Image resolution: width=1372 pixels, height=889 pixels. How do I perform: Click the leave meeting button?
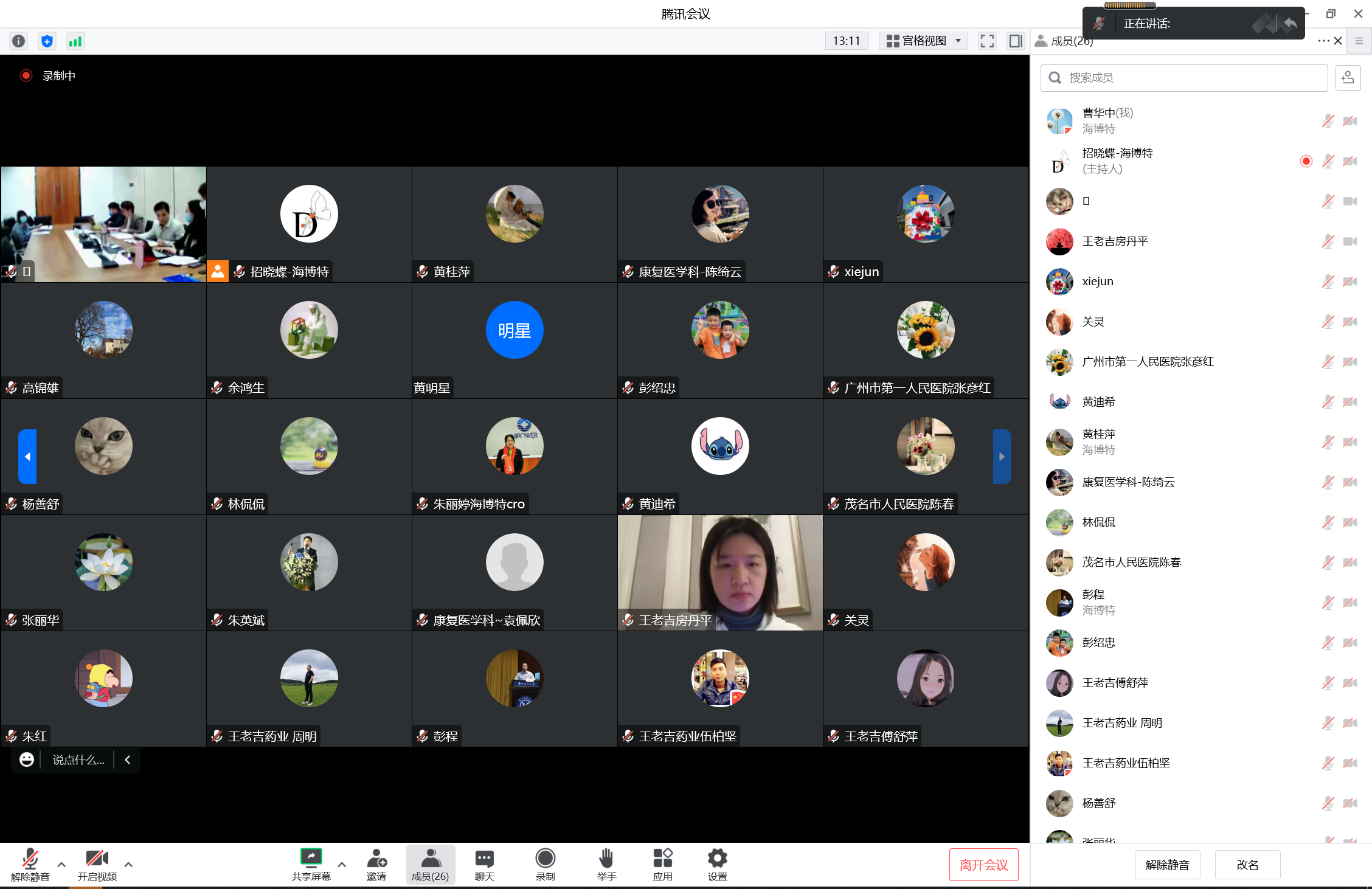983,865
